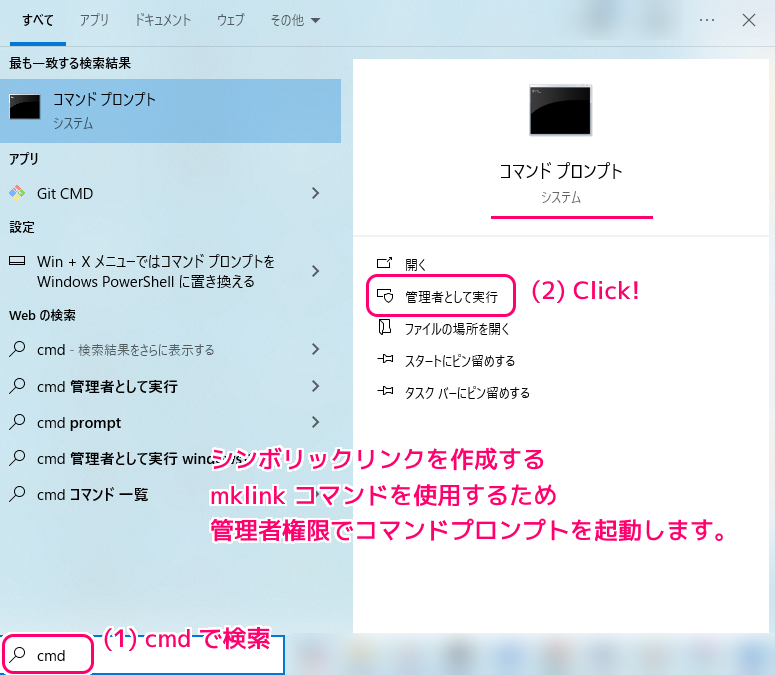Viewport: 775px width, 675px height.
Task: Expand Git CMD result chevron
Action: pos(315,193)
